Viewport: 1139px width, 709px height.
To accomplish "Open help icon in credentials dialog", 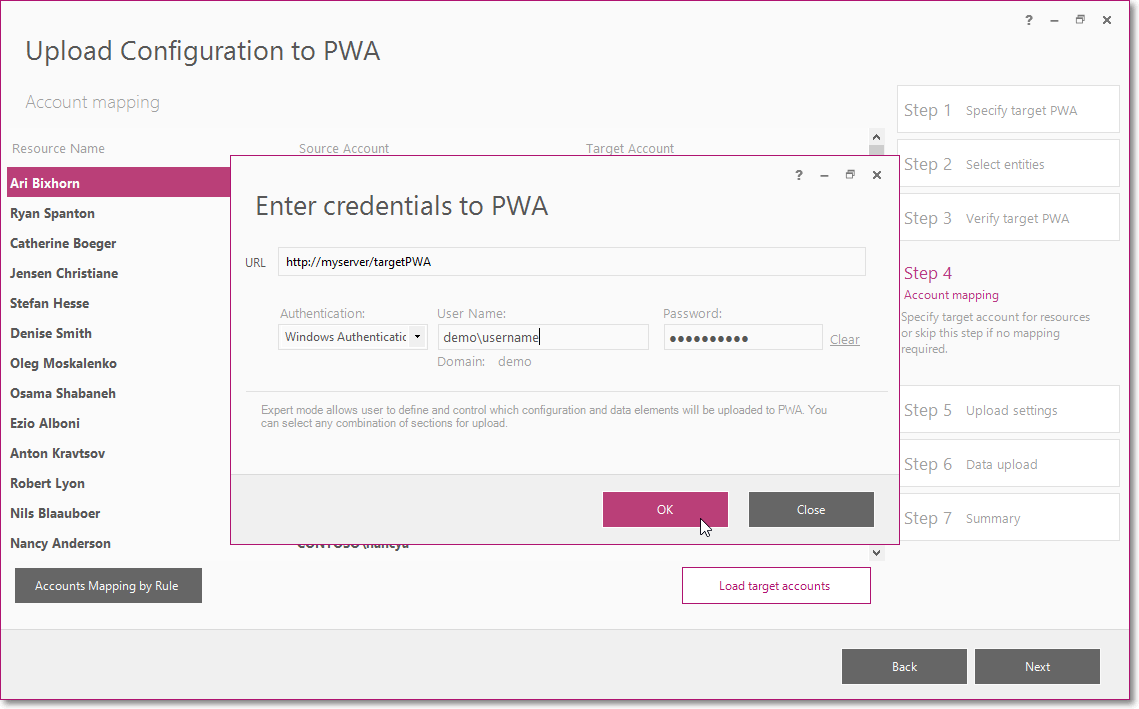I will coord(798,175).
